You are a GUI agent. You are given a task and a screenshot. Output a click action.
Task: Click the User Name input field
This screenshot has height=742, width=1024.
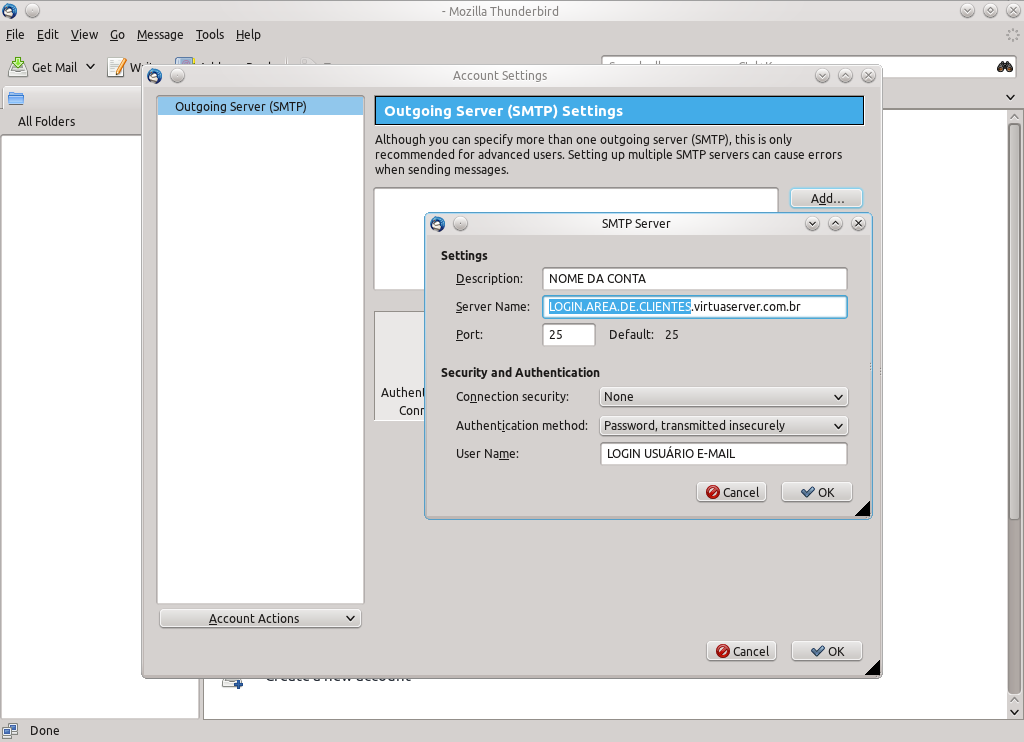coord(724,454)
